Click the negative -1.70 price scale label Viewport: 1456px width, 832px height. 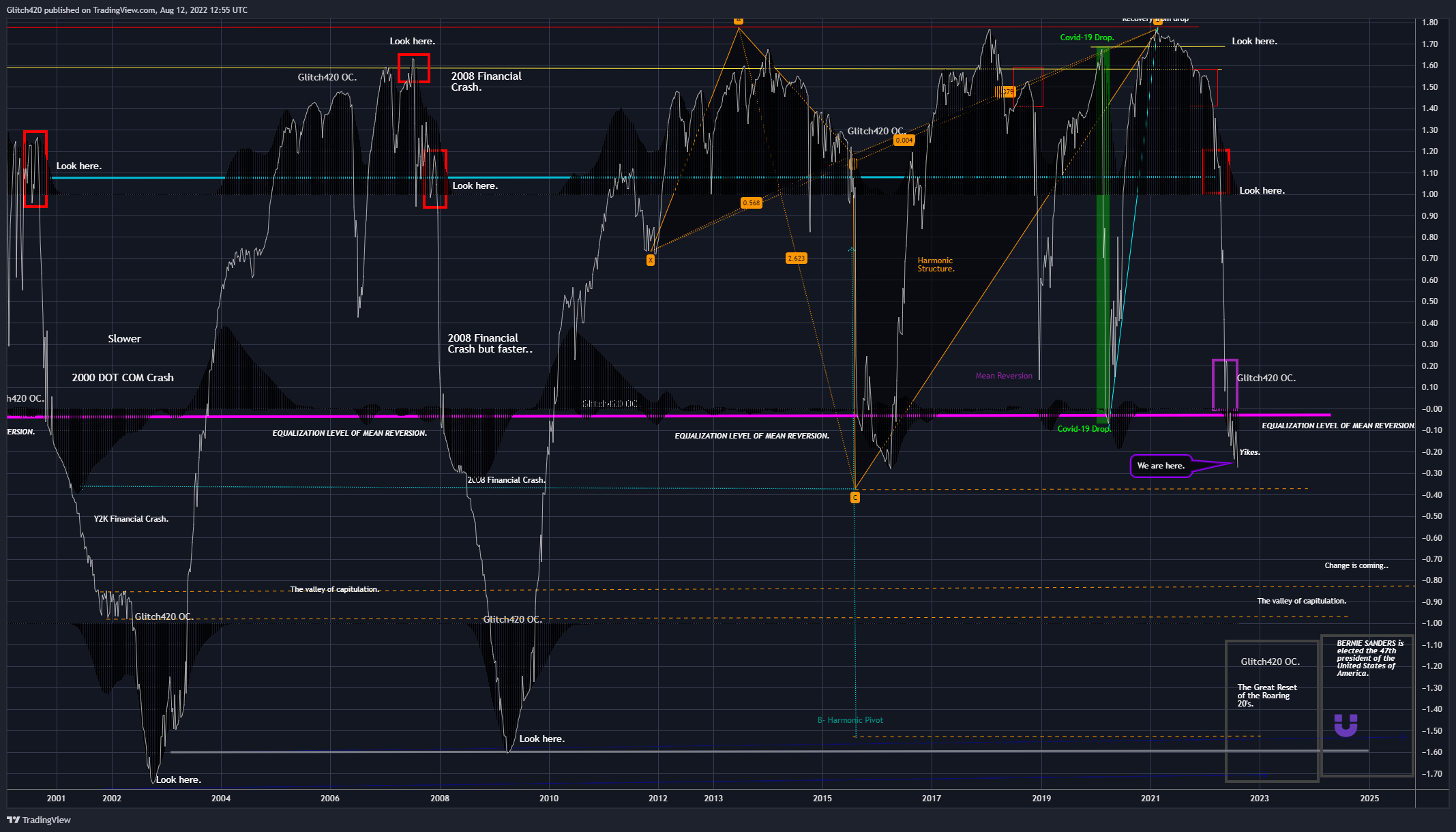[1431, 774]
